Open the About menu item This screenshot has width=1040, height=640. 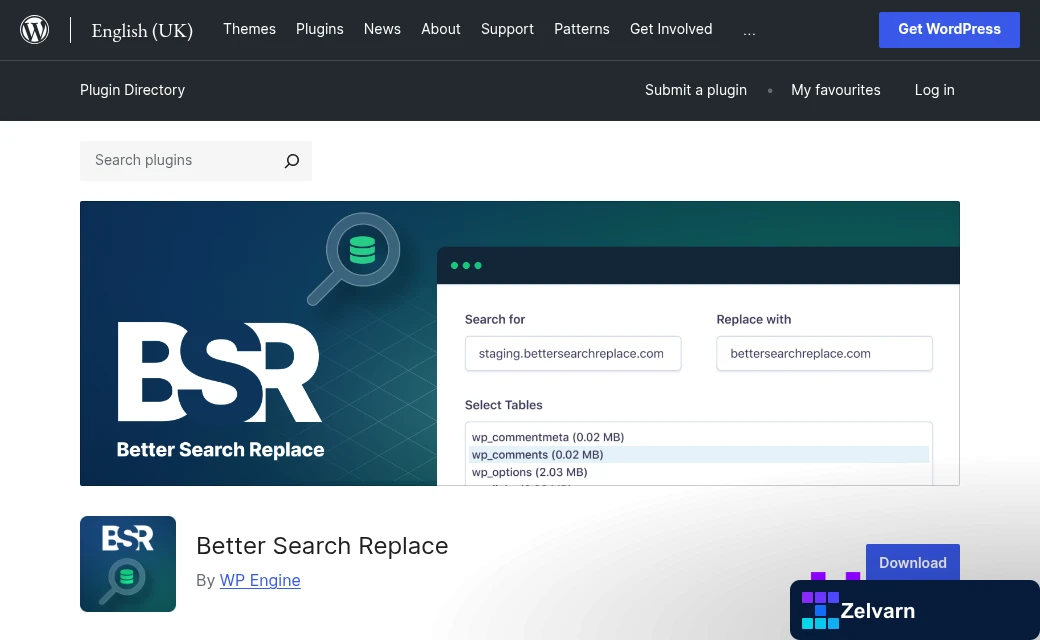point(440,29)
